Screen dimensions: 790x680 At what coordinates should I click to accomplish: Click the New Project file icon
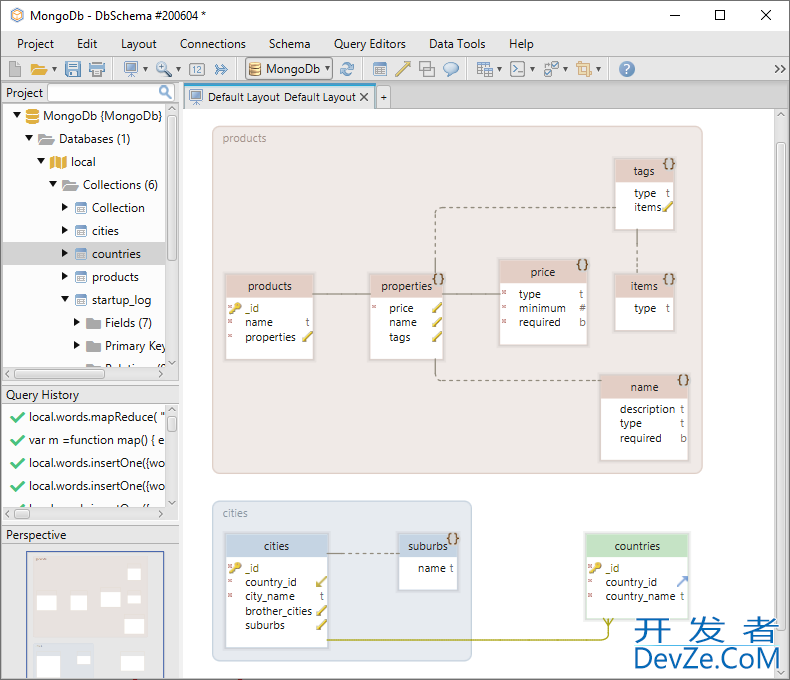pos(16,69)
